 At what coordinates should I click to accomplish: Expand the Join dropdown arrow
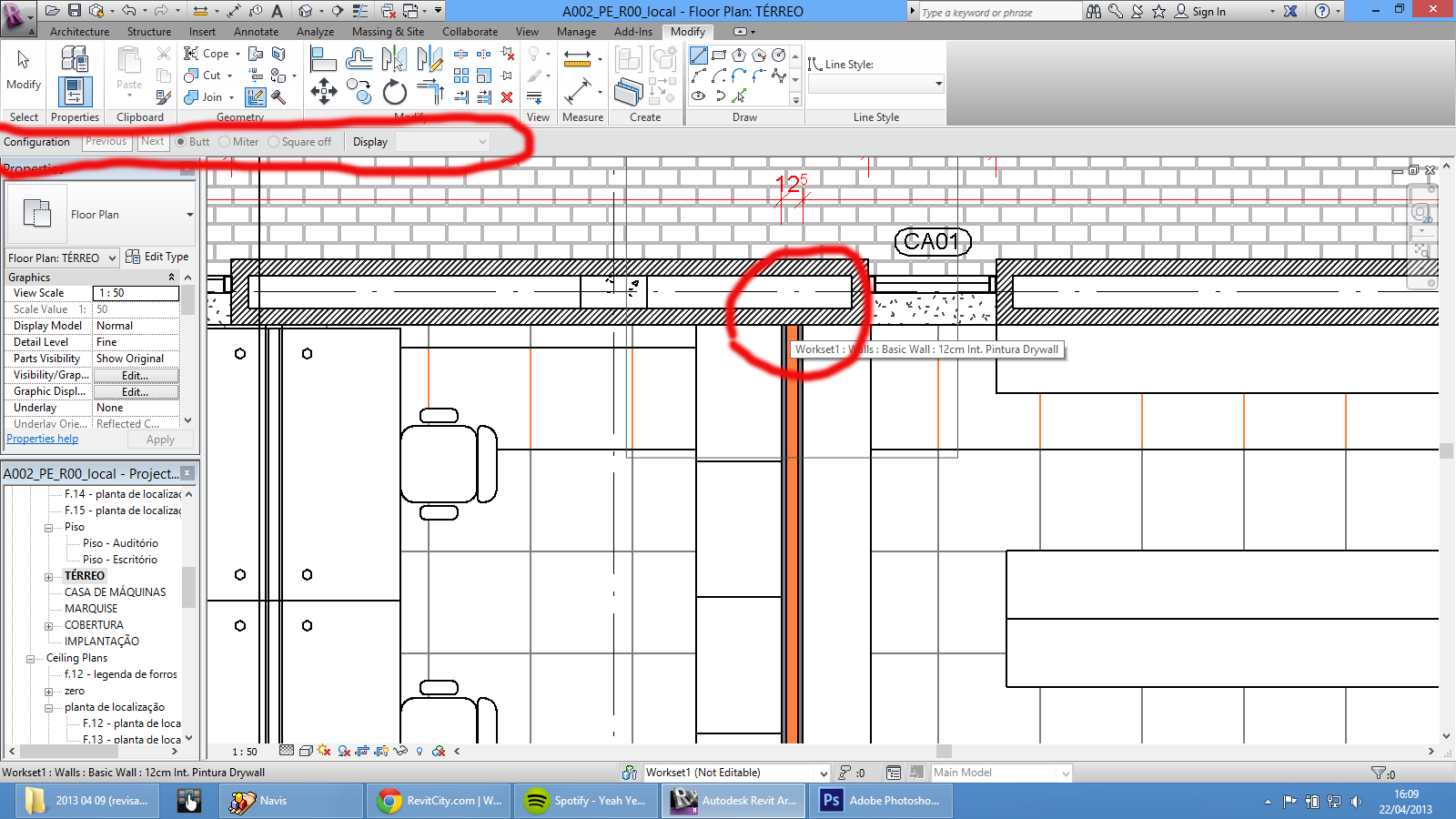click(231, 97)
